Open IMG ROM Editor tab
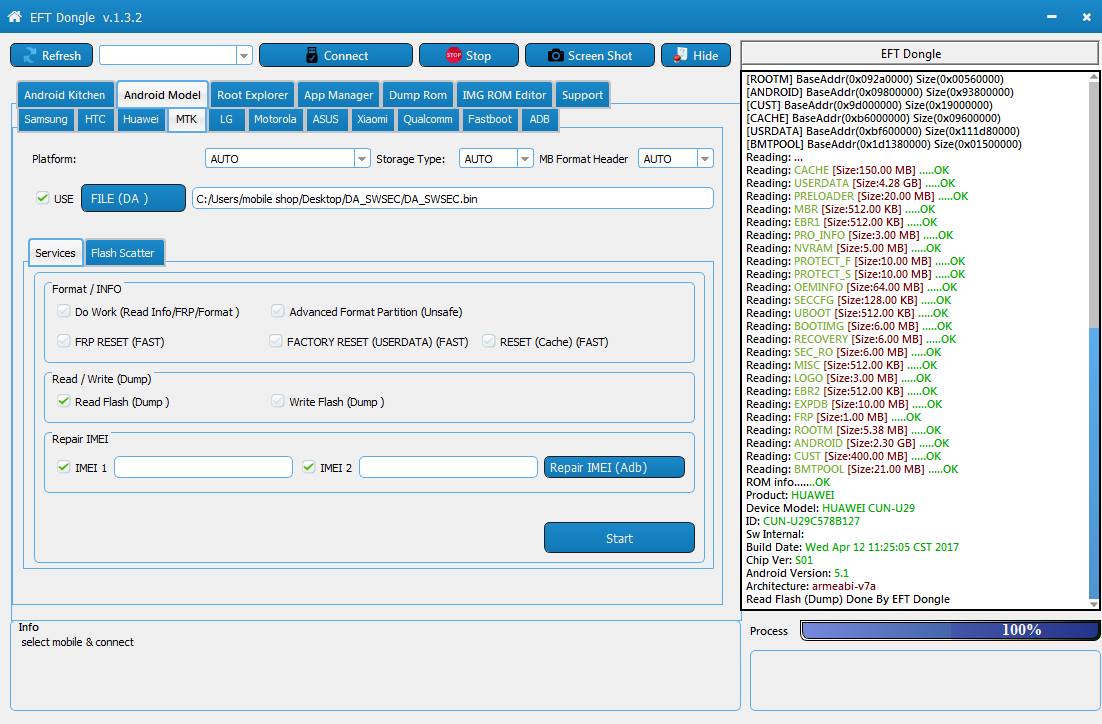 [x=504, y=95]
